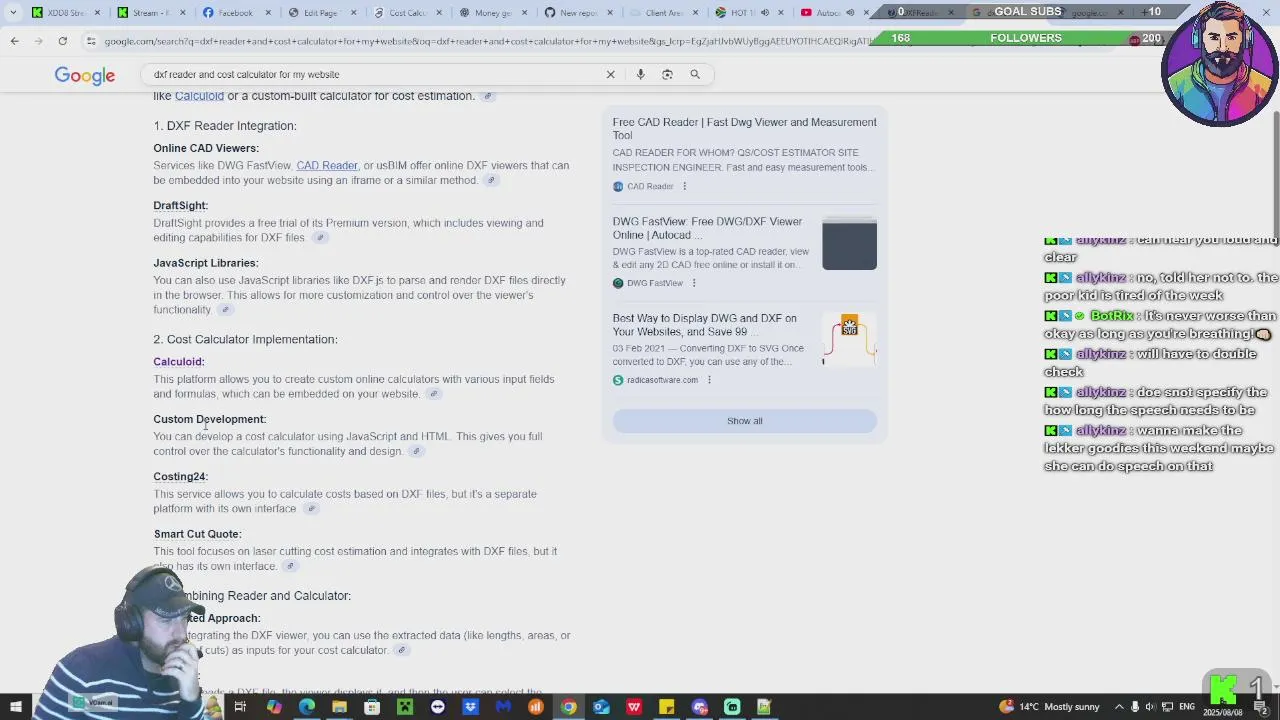1280x720 pixels.
Task: Switch to the Money ge tab
Action: click(x=492, y=13)
